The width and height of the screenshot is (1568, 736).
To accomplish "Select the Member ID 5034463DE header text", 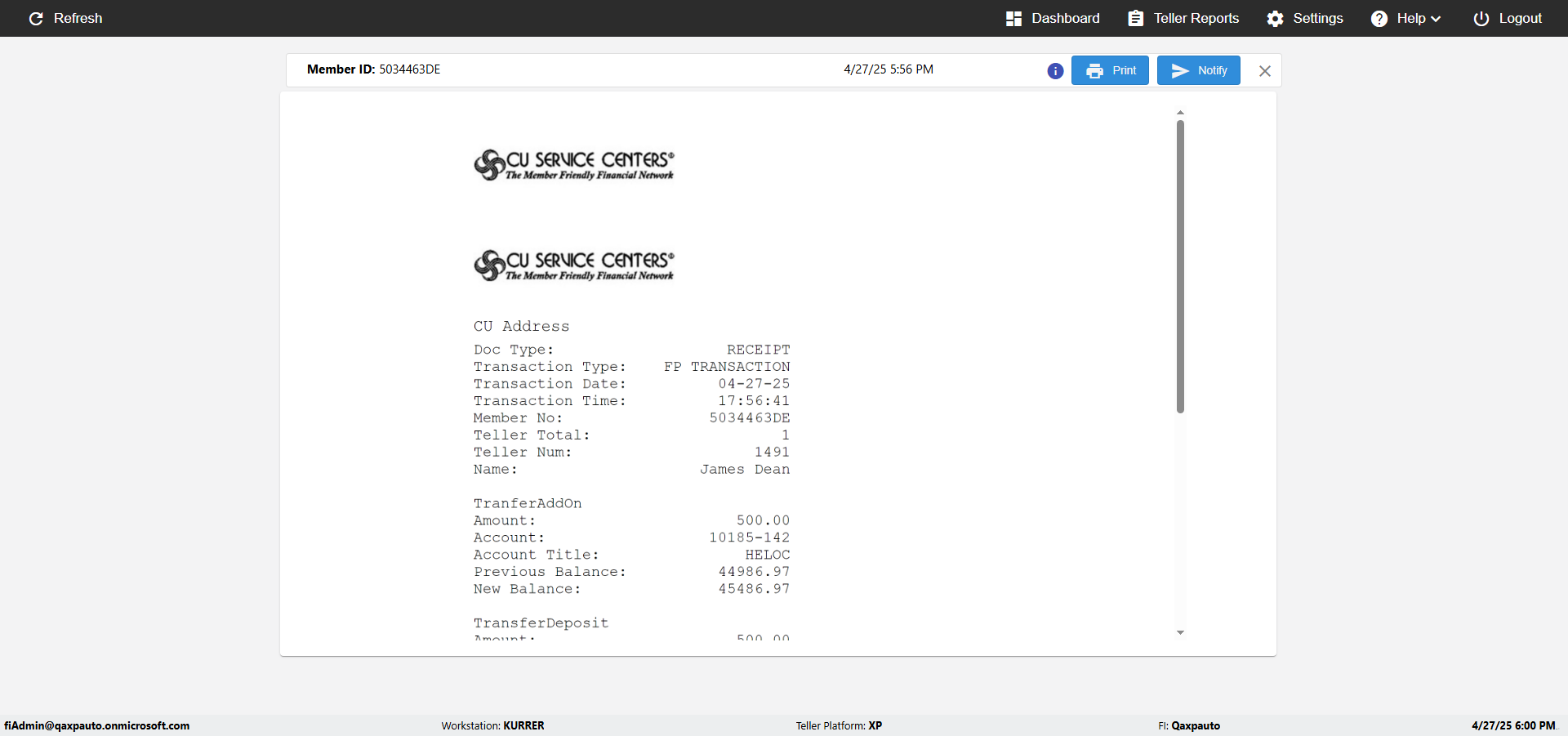I will pyautogui.click(x=373, y=69).
